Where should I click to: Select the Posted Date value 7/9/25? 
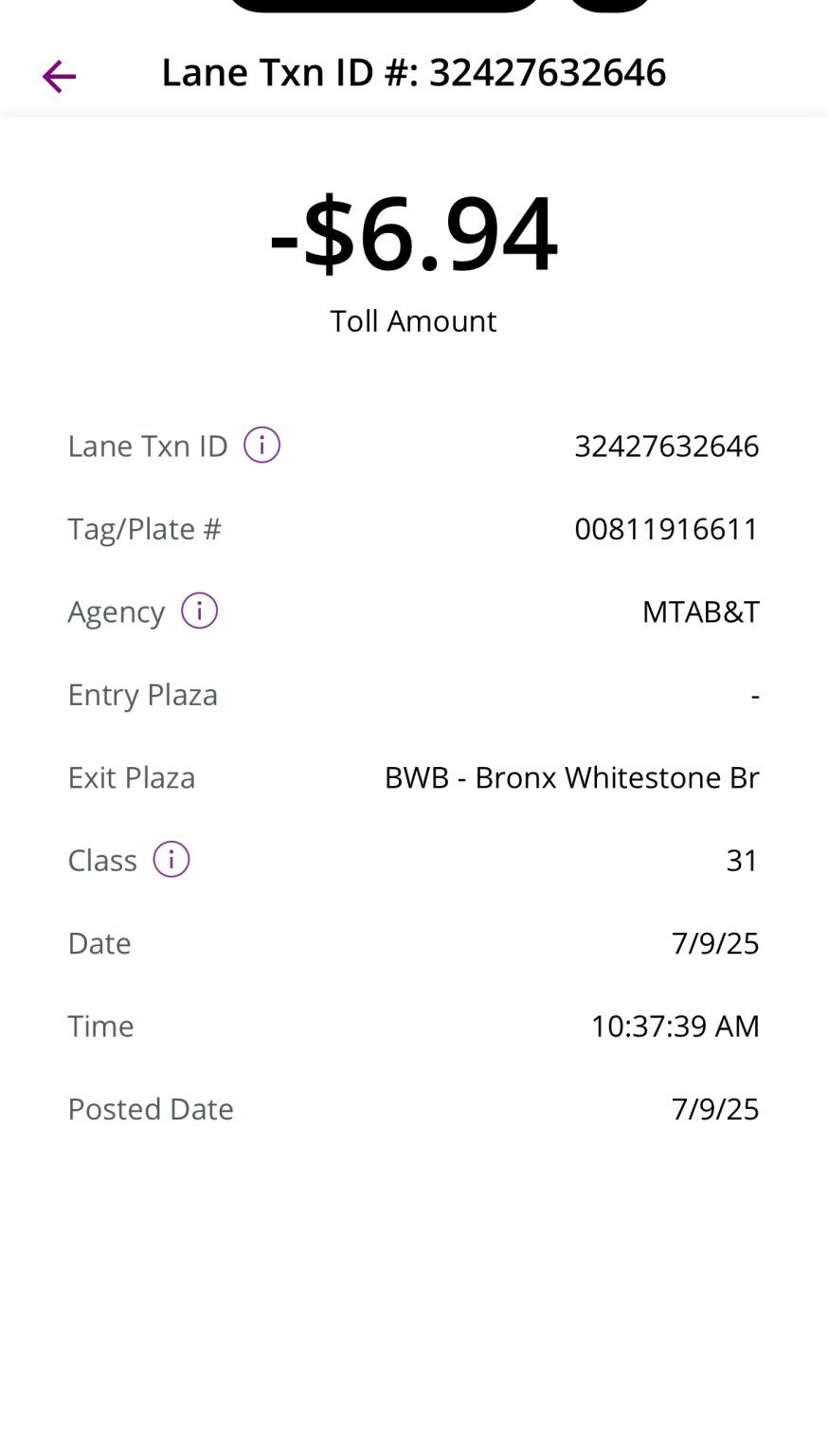pos(714,1109)
